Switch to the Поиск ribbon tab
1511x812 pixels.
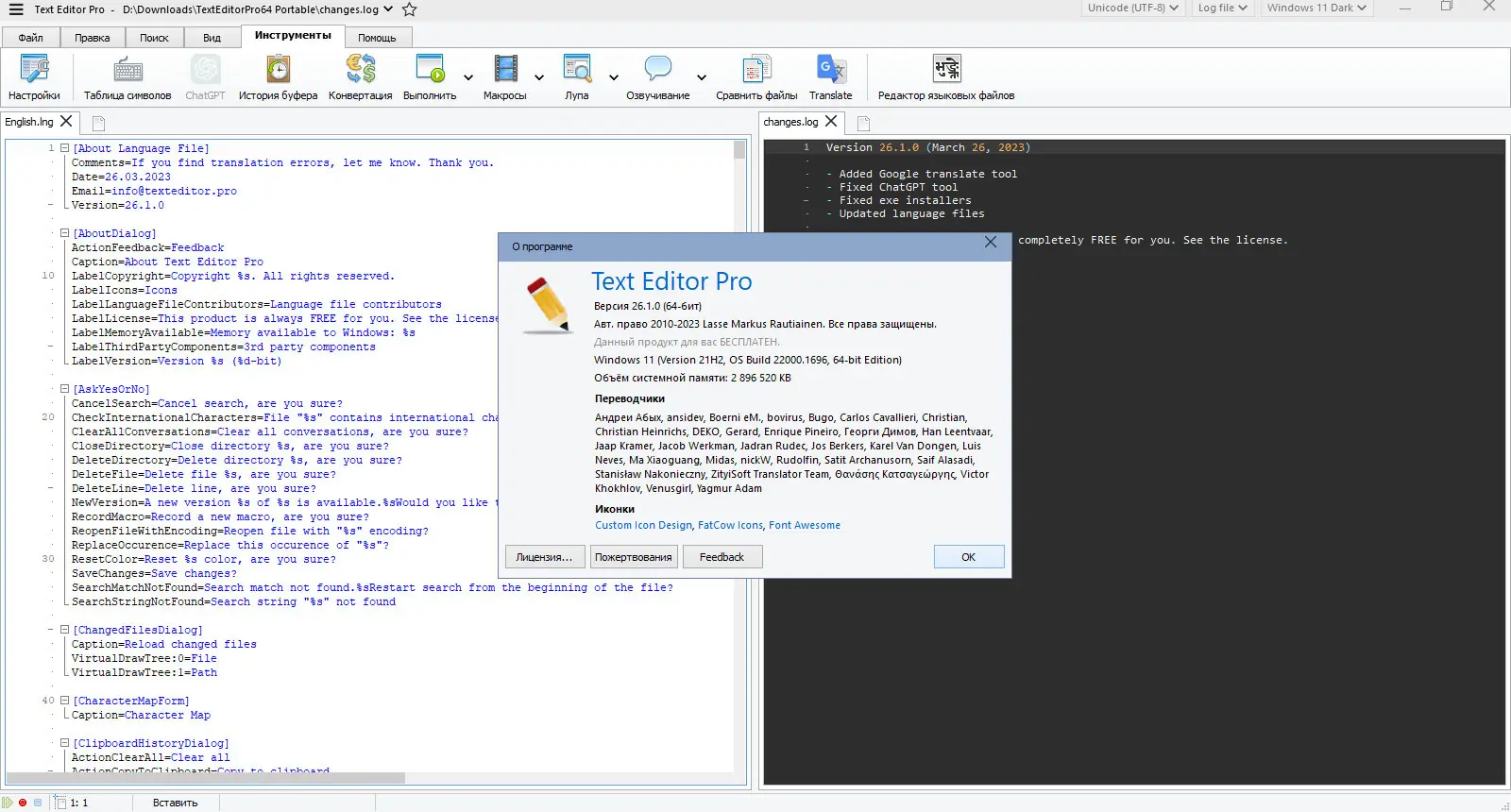[x=154, y=38]
